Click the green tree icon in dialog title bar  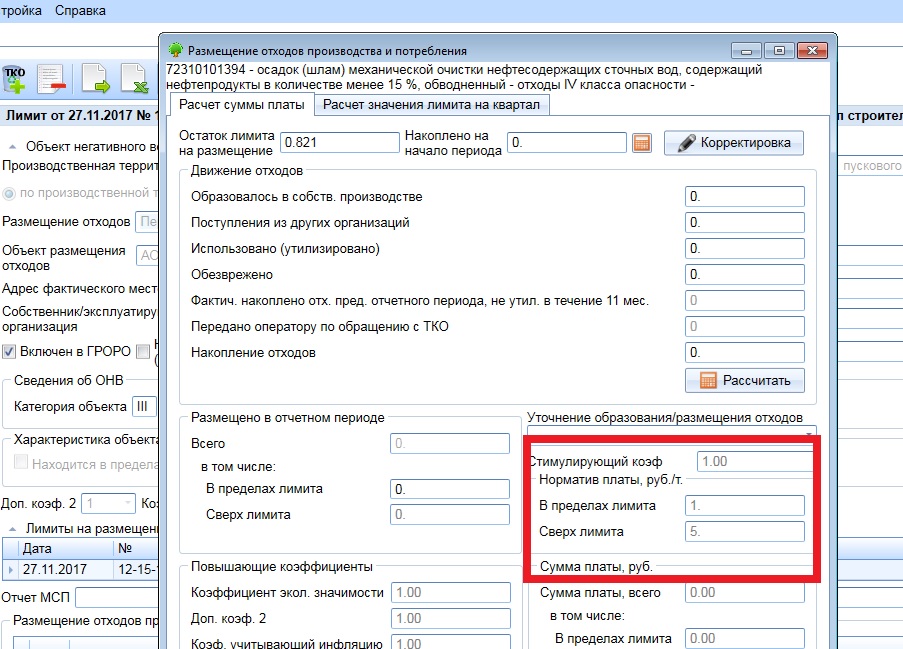click(x=176, y=49)
